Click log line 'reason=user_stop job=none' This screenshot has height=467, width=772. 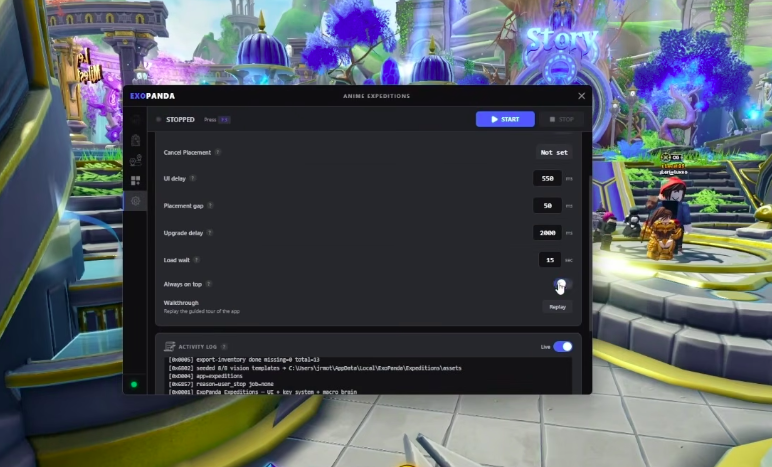point(221,384)
